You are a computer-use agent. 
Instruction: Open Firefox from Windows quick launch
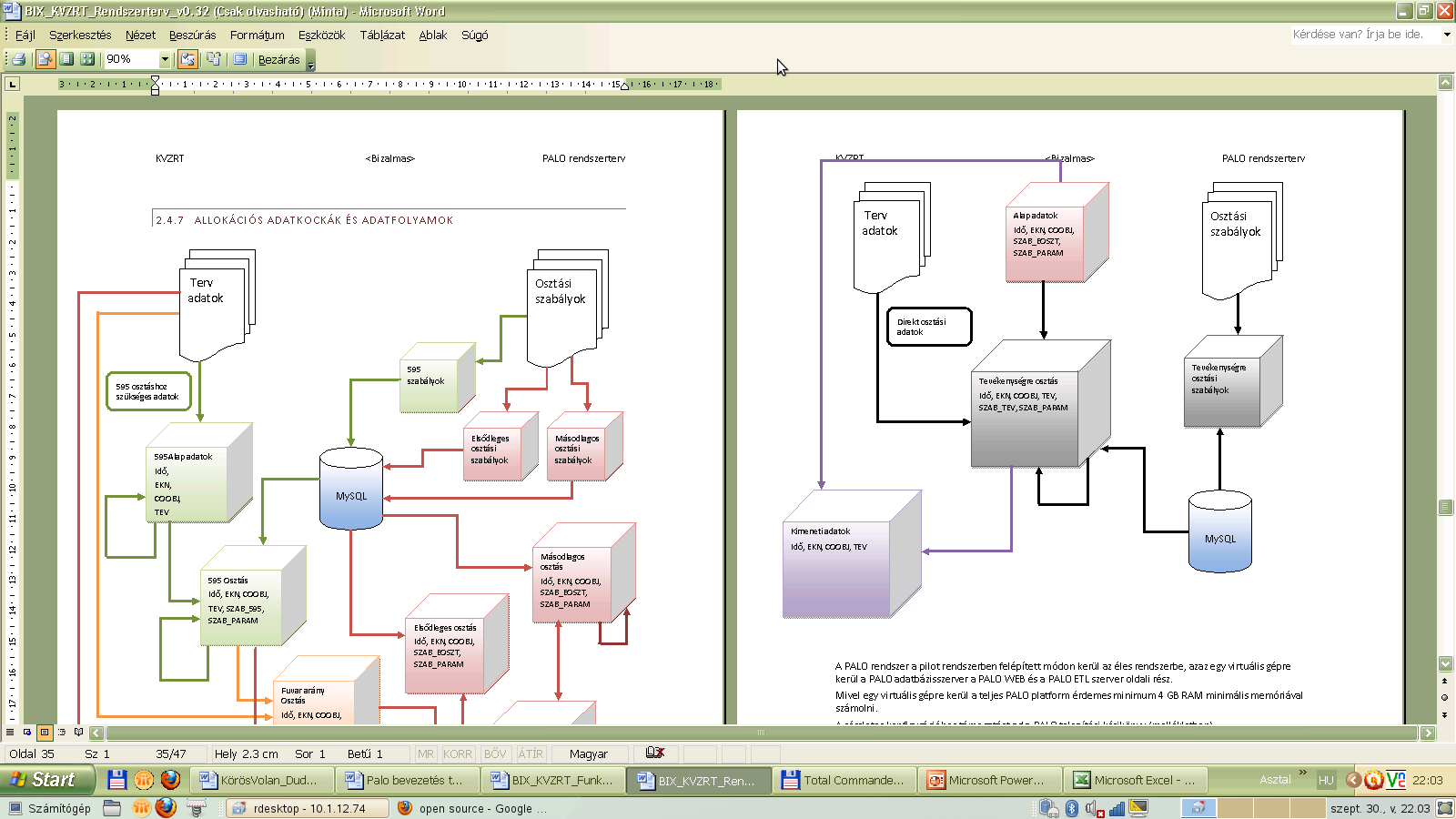[170, 780]
